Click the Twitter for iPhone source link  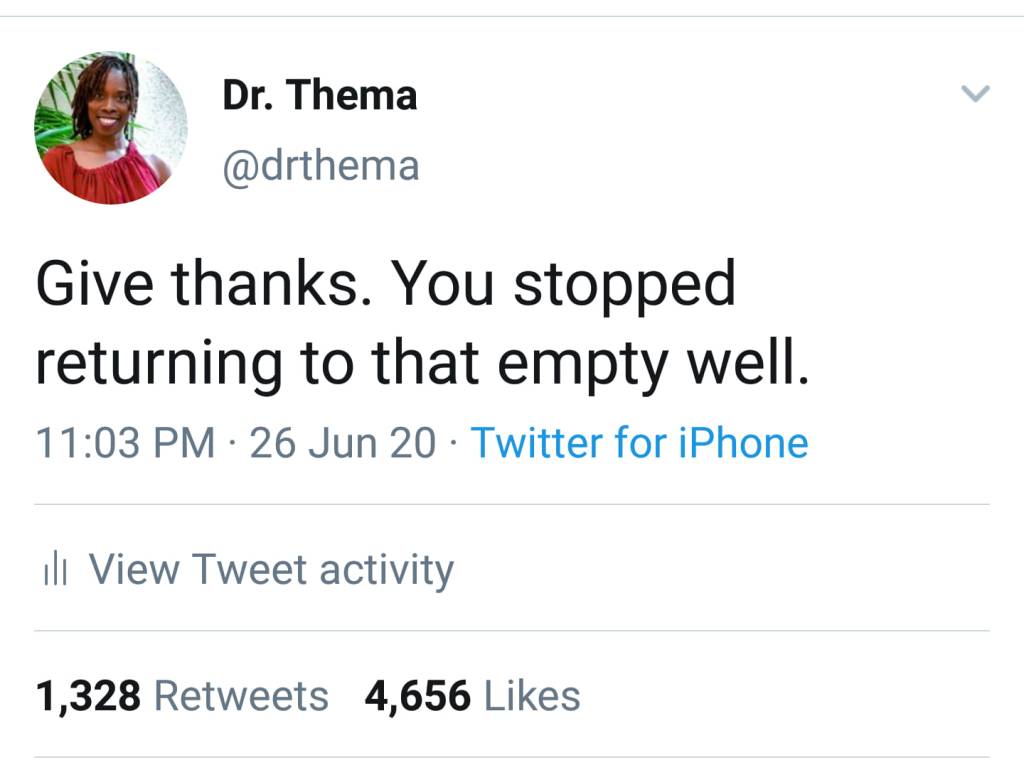coord(639,442)
